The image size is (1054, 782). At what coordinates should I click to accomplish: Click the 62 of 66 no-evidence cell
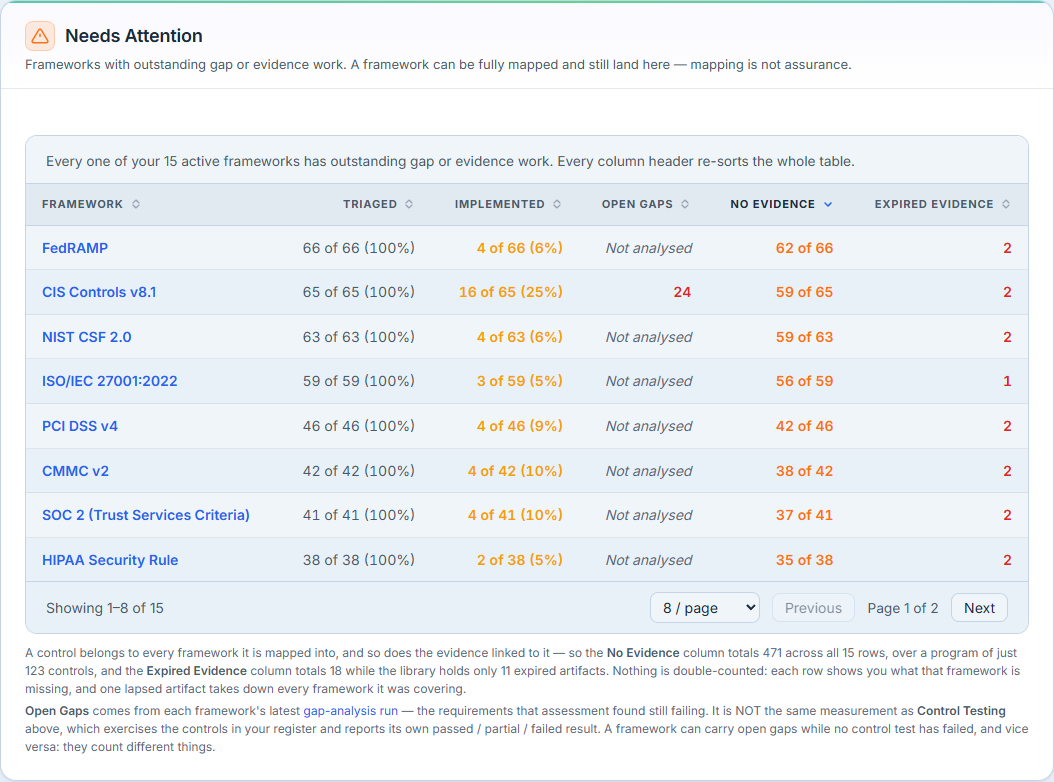pos(804,248)
